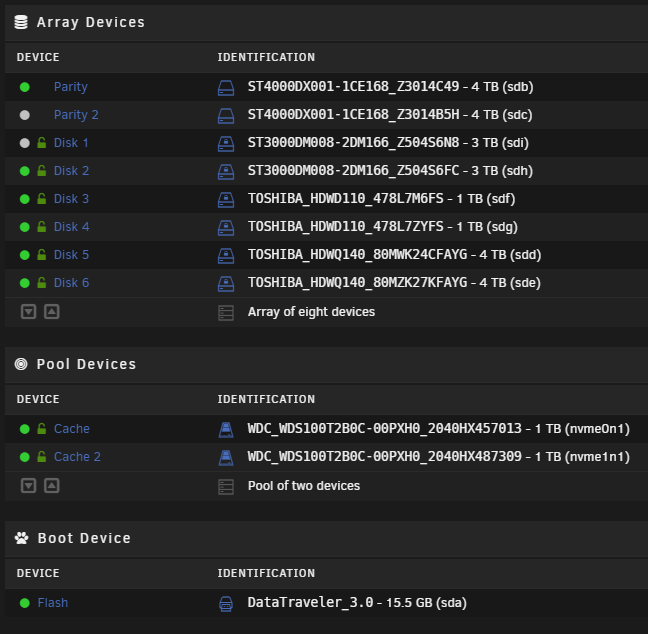Click the list icon beside Array of eight devices
Viewport: 648px width, 634px height.
(226, 313)
